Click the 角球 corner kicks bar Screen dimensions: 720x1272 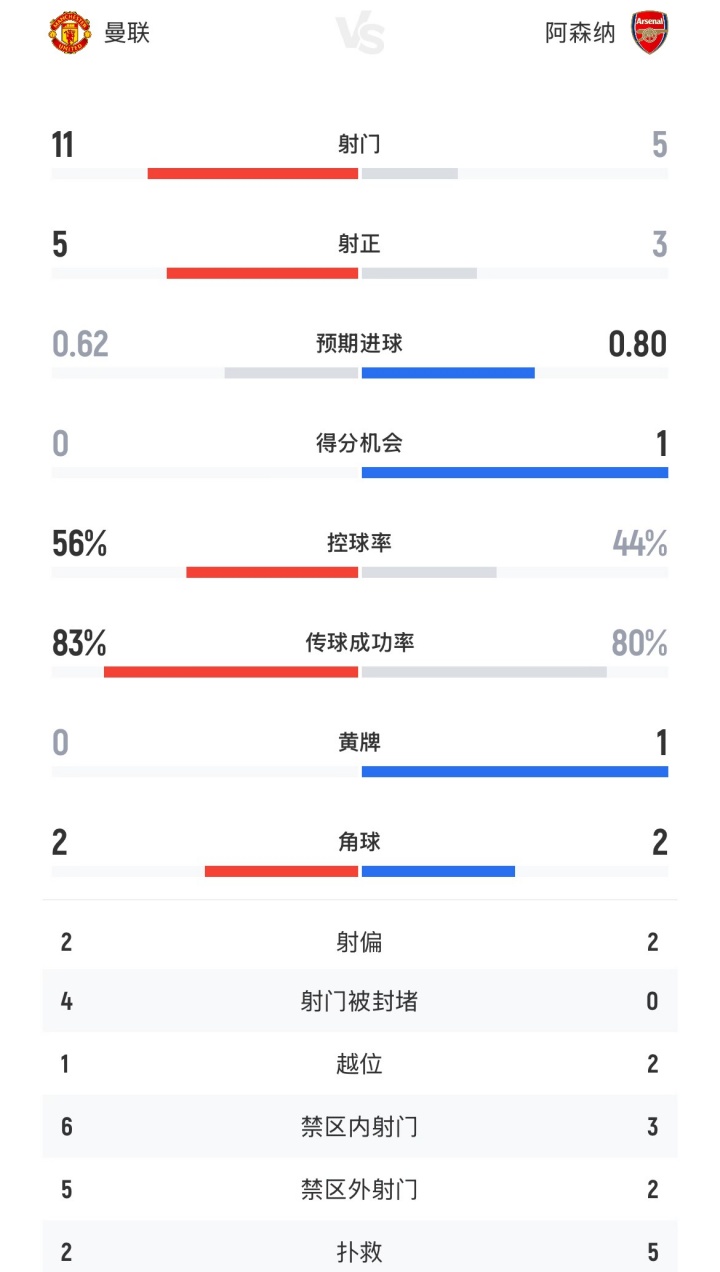pos(360,870)
